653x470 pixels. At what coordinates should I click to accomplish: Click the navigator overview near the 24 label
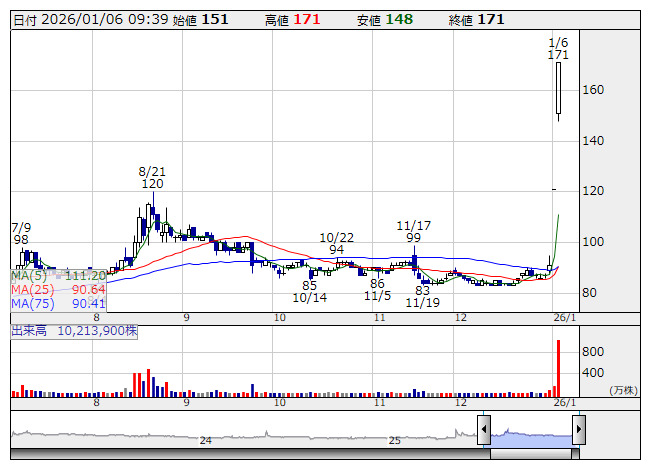pyautogui.click(x=206, y=438)
